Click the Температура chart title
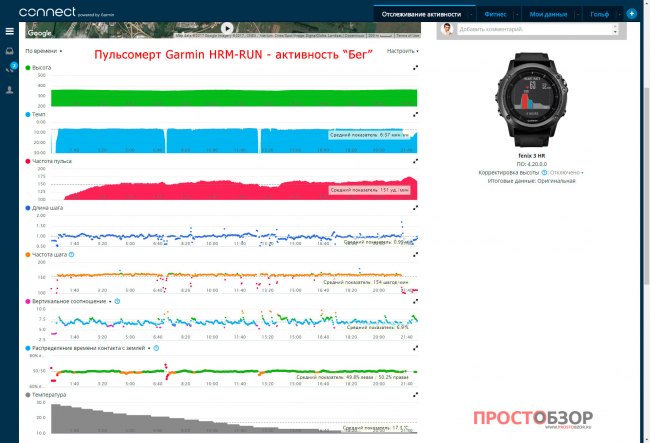 (49, 395)
